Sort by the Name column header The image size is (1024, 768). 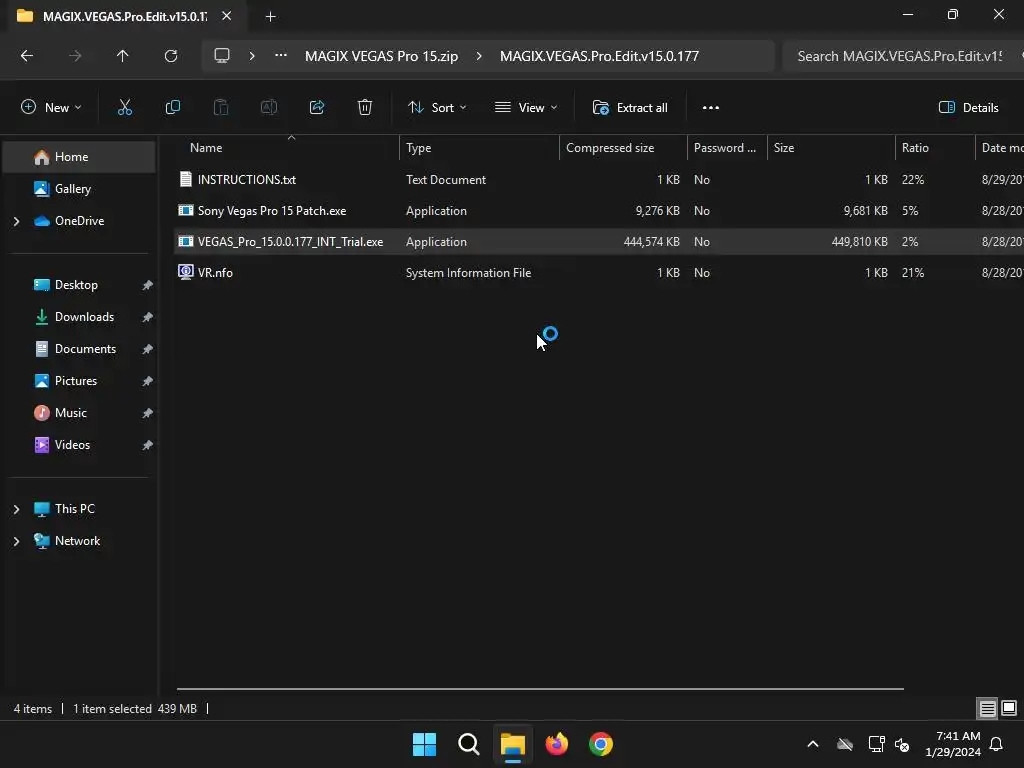click(x=287, y=148)
